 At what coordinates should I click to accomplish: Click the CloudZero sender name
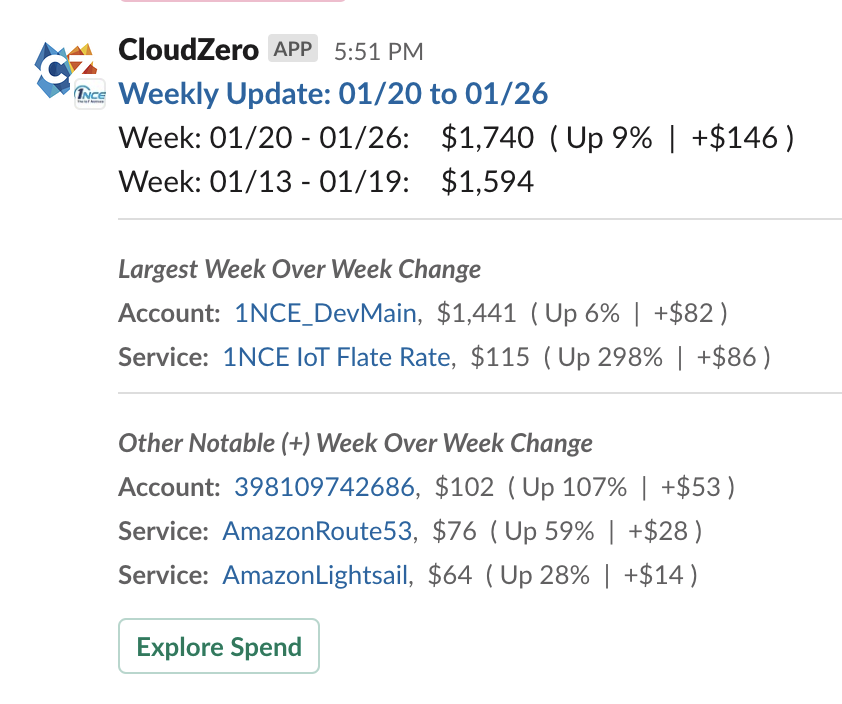[187, 48]
